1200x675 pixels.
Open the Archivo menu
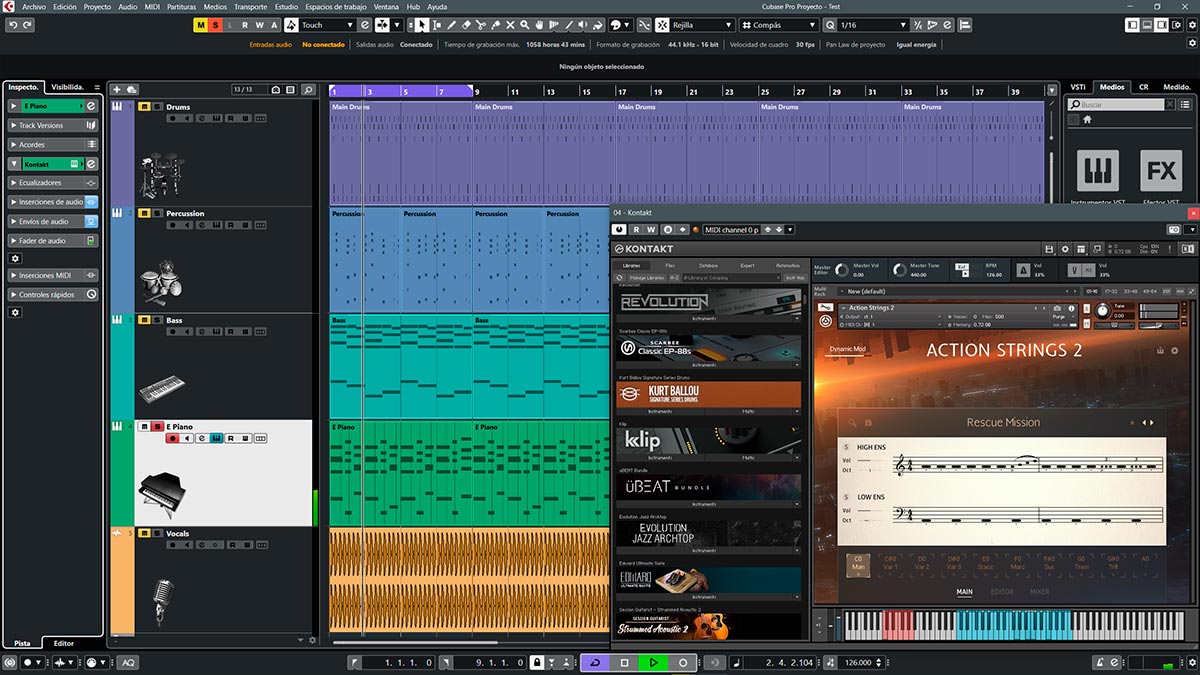click(x=34, y=6)
